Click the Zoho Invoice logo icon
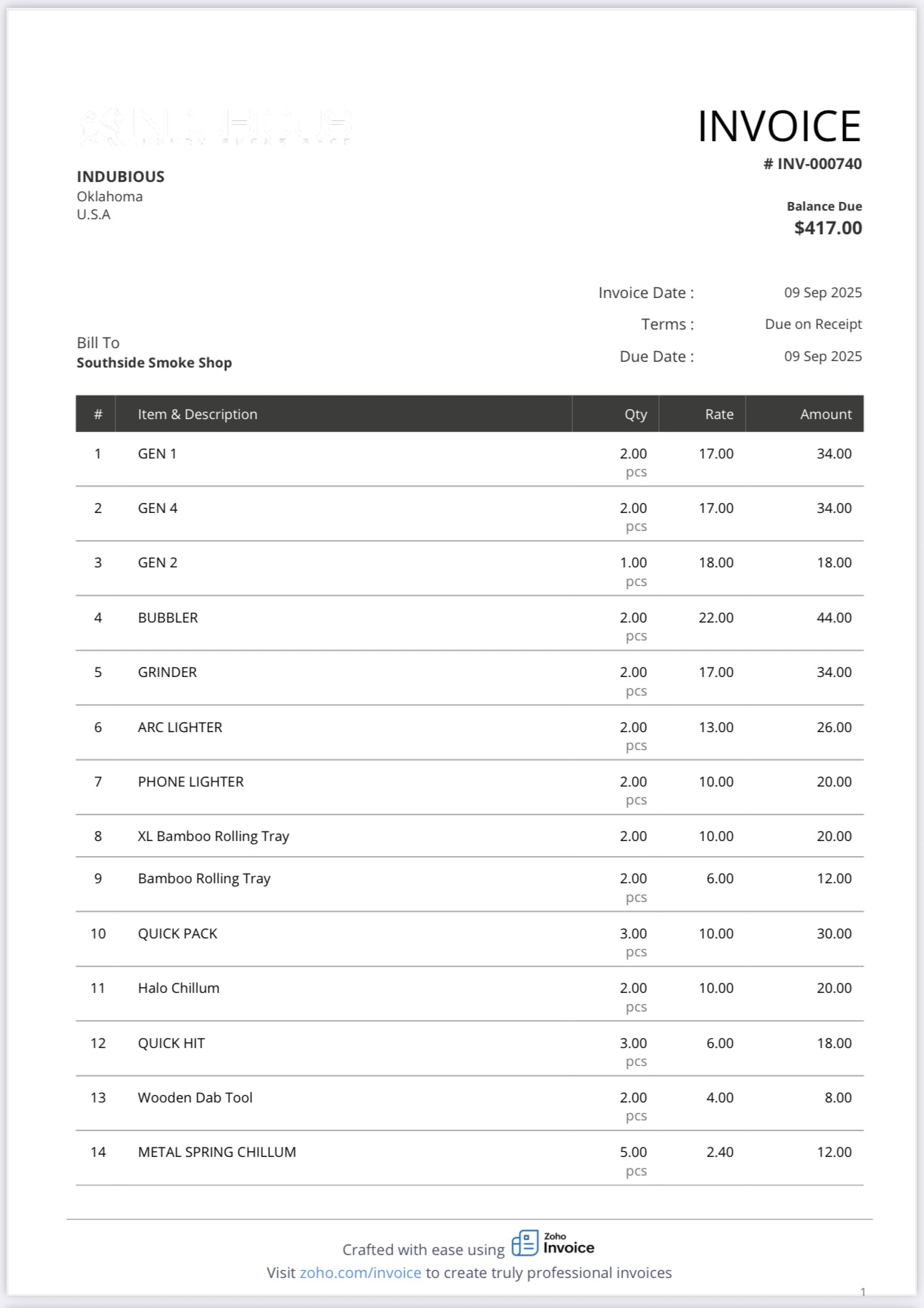This screenshot has width=924, height=1308. [525, 1243]
